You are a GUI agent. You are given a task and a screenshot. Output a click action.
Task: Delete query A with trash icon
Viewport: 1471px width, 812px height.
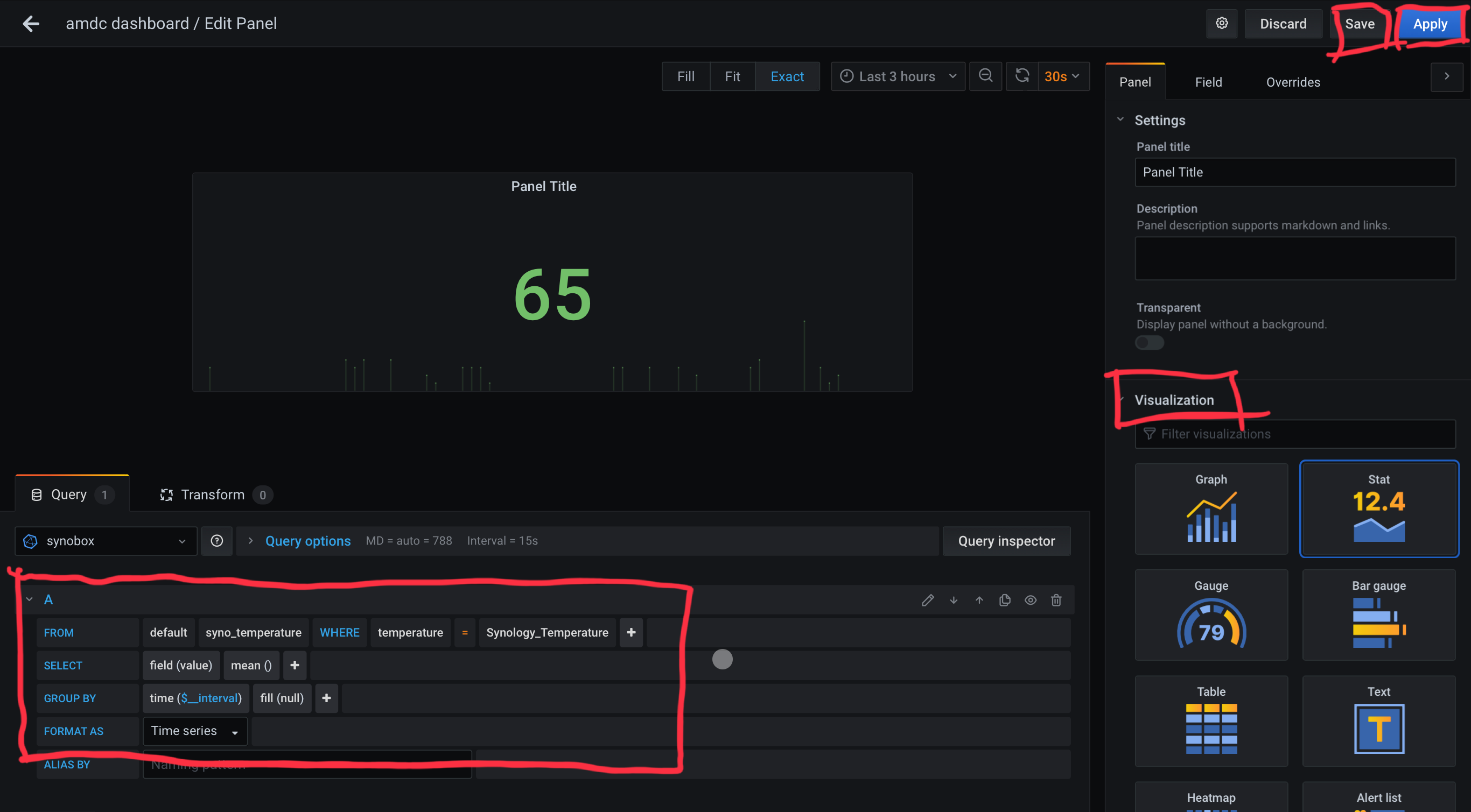tap(1056, 600)
